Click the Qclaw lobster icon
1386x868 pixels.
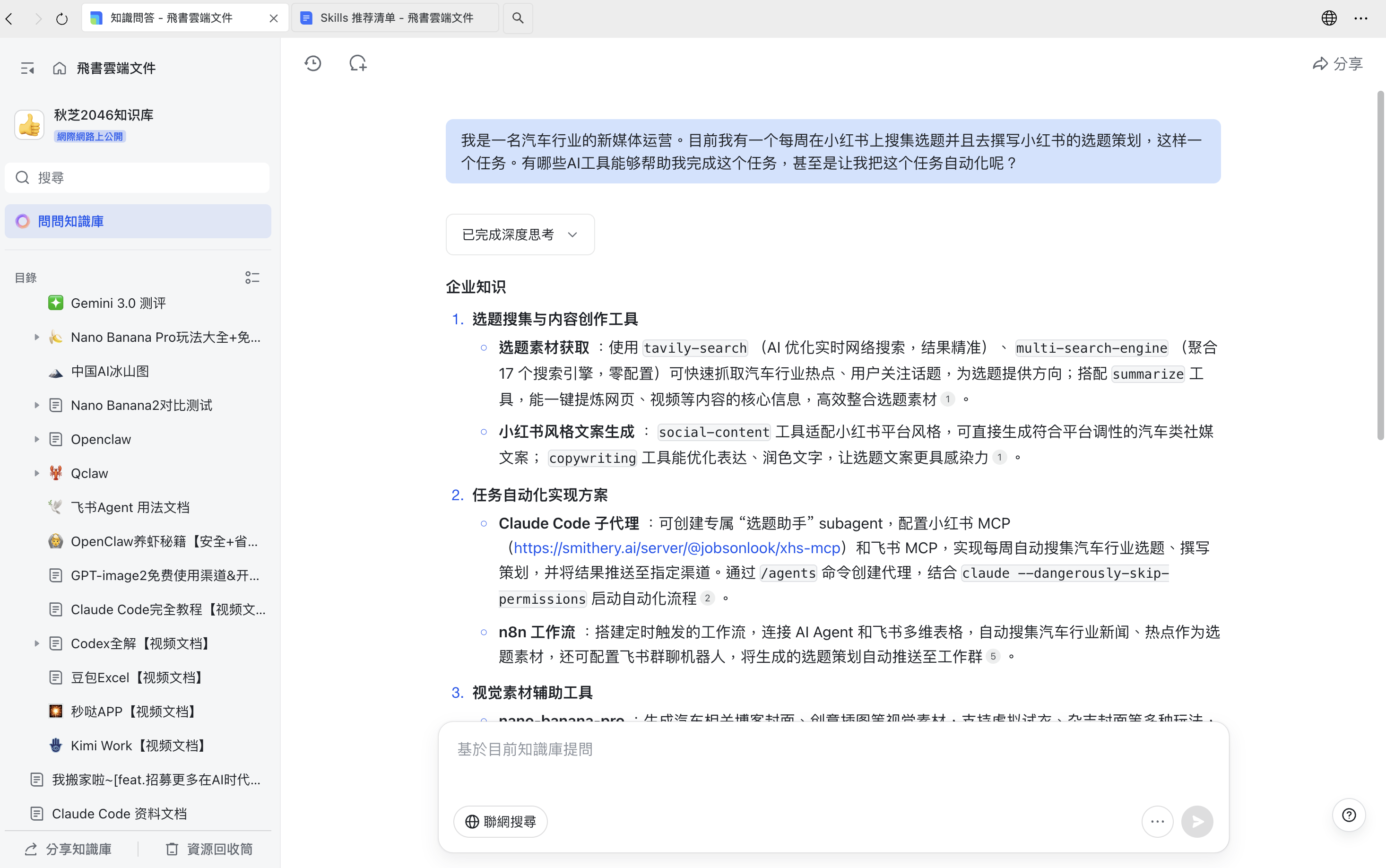point(56,473)
